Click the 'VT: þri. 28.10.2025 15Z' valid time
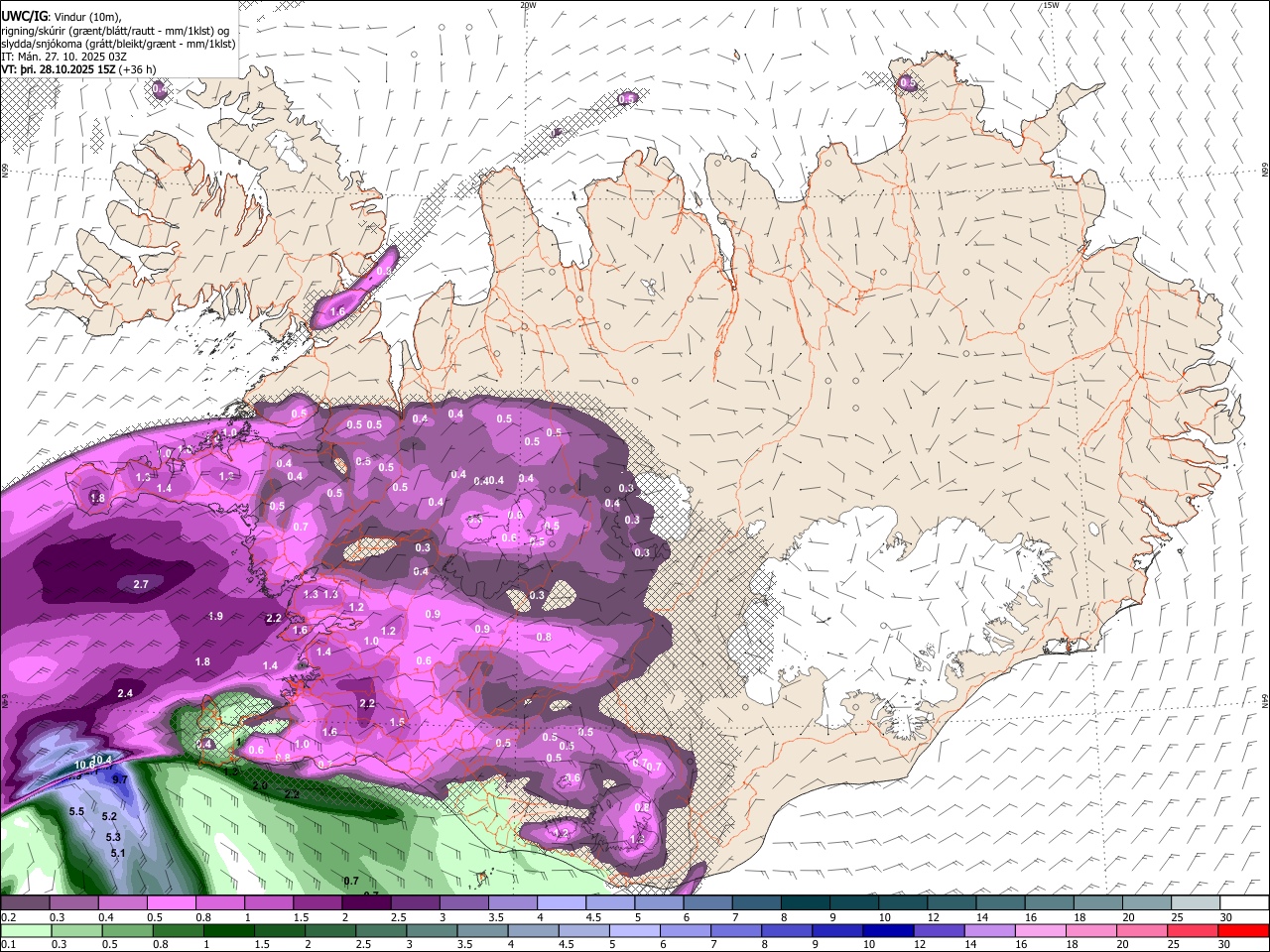 (59, 70)
